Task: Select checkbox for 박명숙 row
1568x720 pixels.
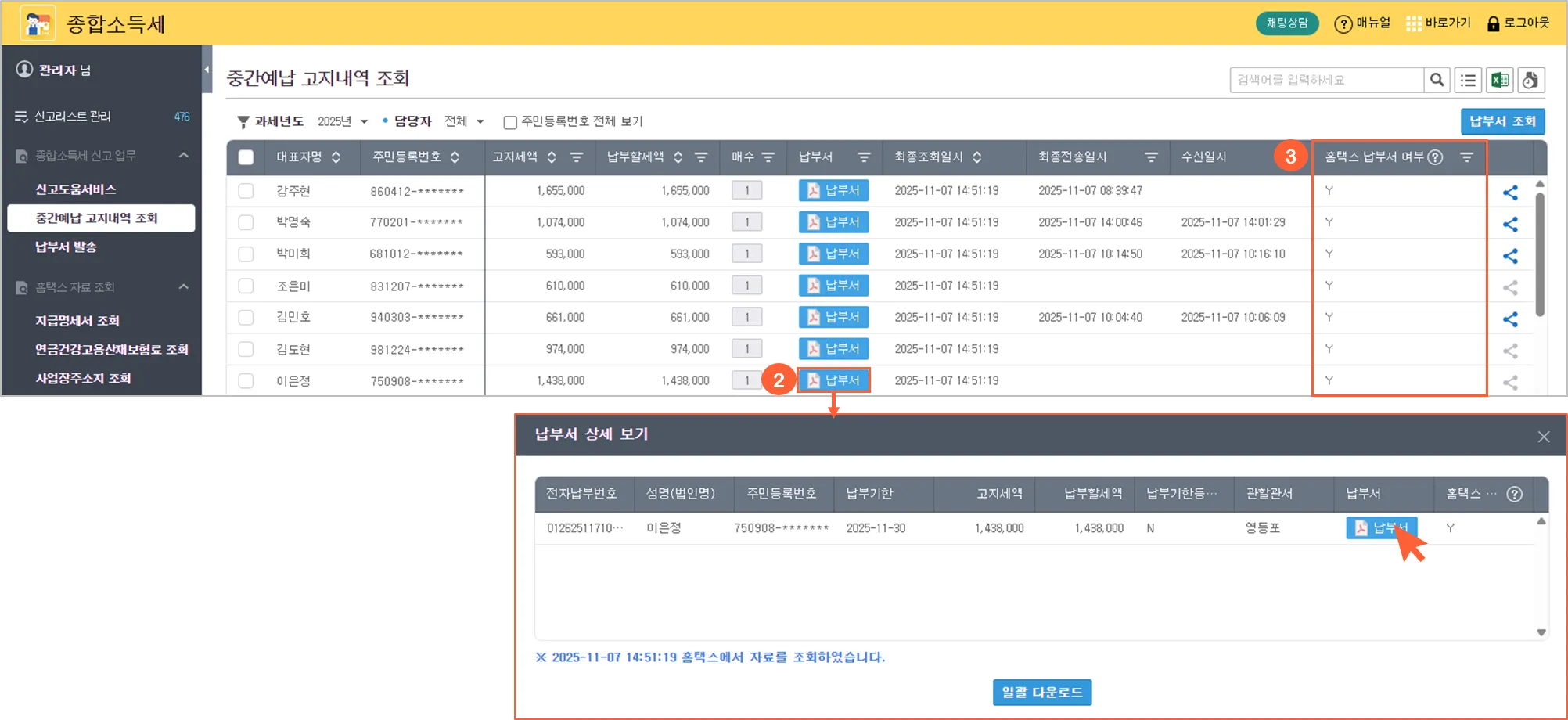Action: pyautogui.click(x=246, y=222)
